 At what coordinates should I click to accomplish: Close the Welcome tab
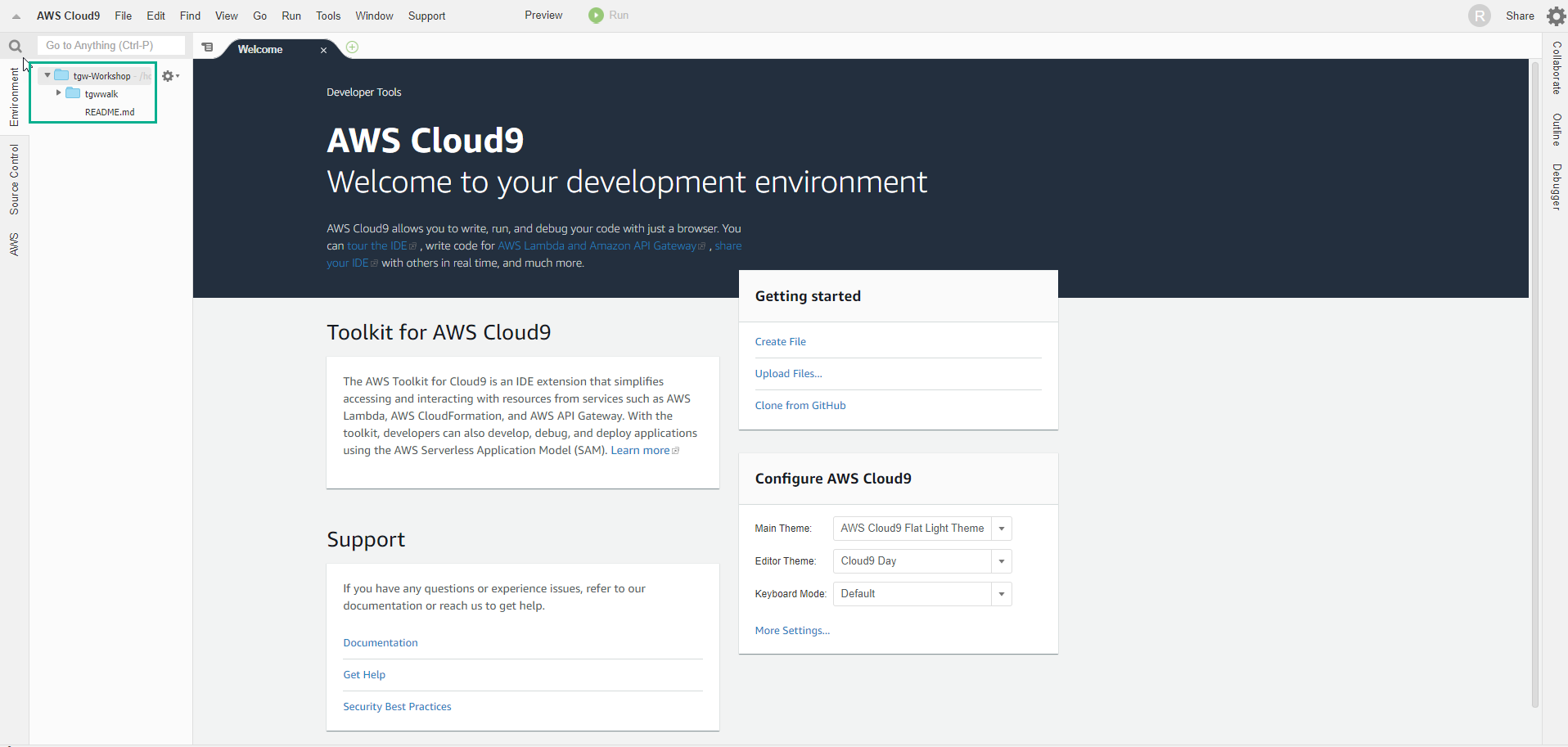click(x=323, y=50)
